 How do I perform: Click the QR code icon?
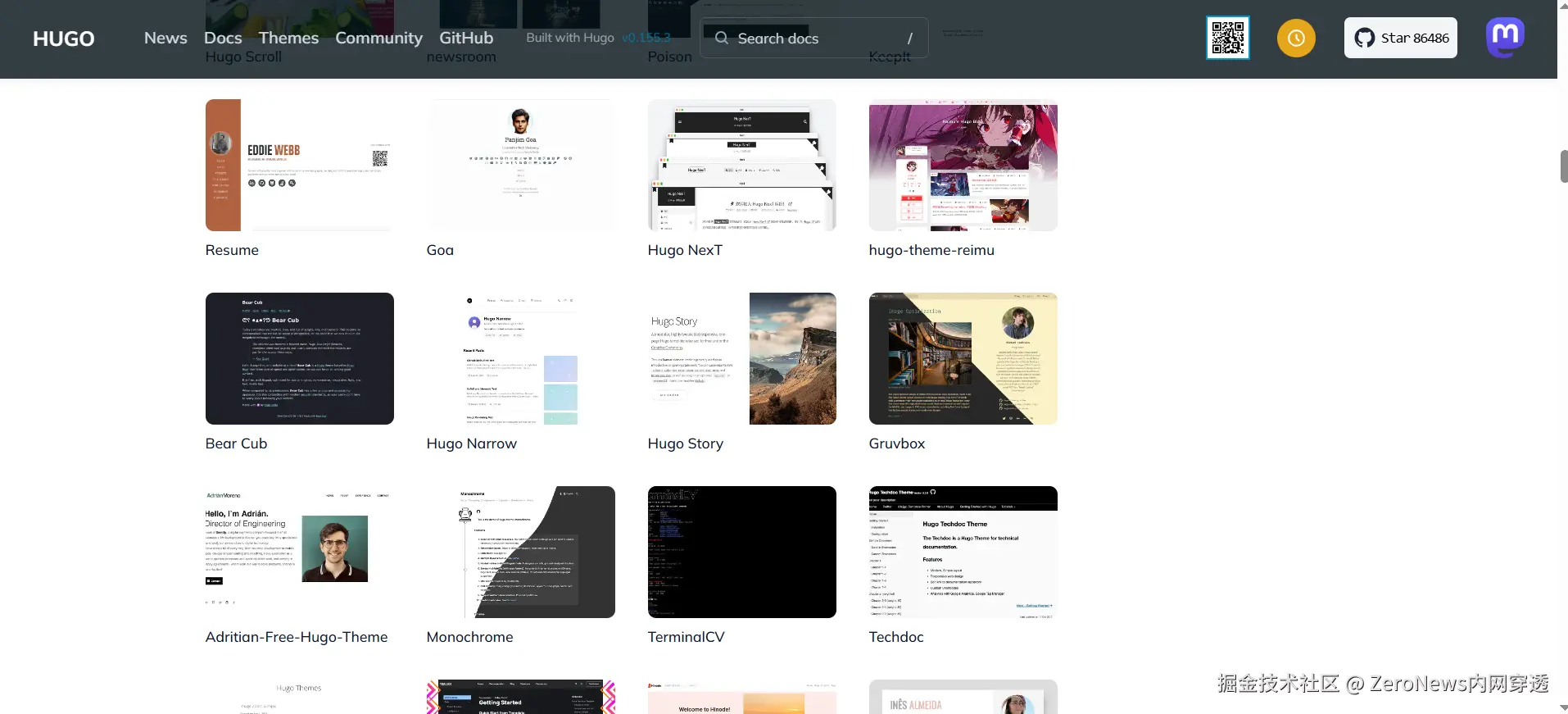pos(1228,38)
